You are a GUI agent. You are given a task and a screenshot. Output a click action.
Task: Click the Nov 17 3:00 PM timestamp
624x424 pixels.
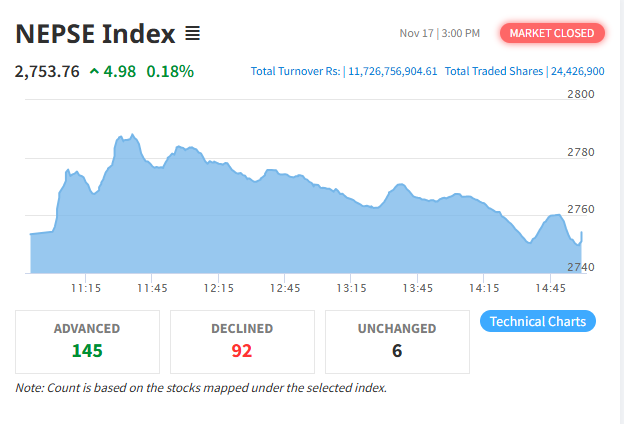click(439, 34)
